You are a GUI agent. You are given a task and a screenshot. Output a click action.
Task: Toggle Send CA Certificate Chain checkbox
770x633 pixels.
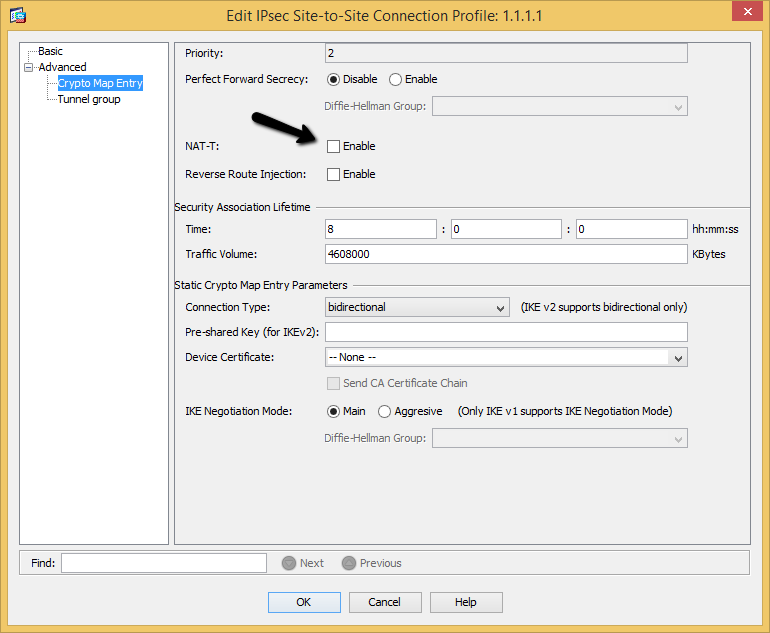pyautogui.click(x=333, y=383)
